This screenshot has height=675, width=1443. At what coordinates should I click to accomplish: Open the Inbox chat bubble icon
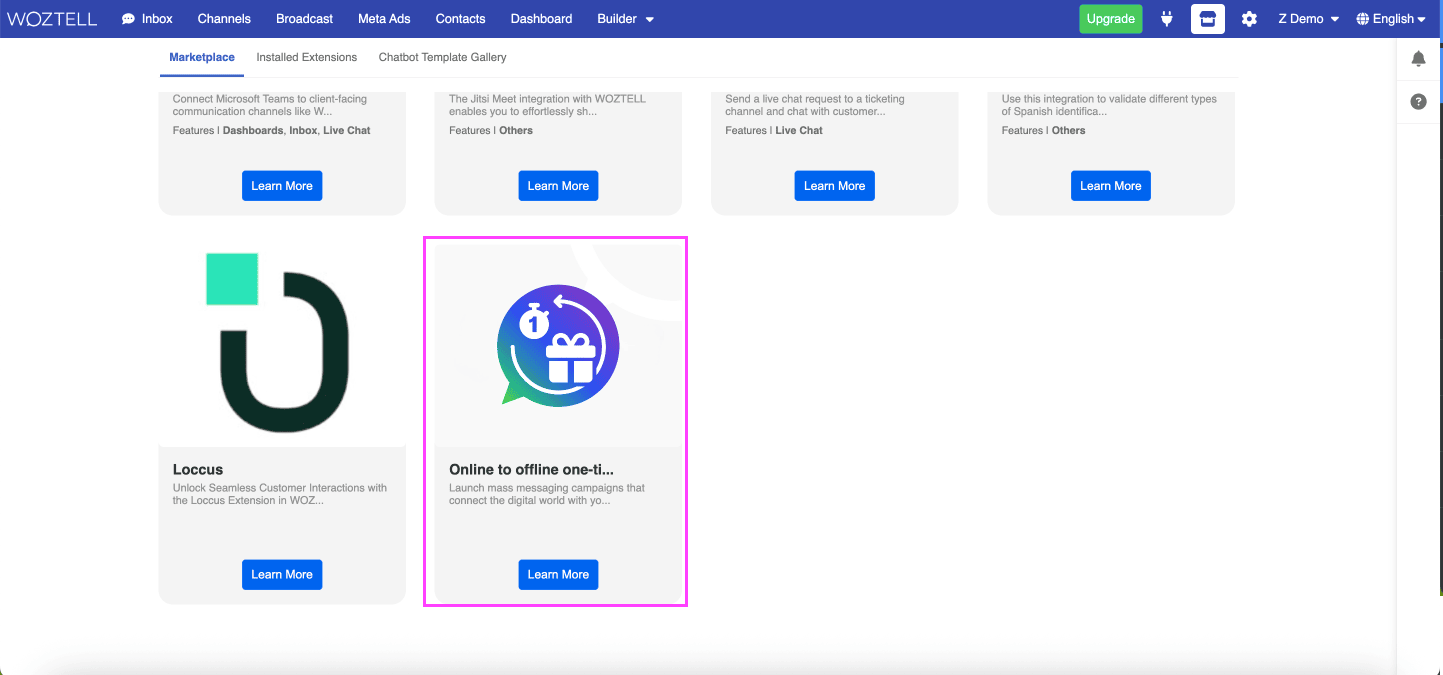pyautogui.click(x=128, y=19)
